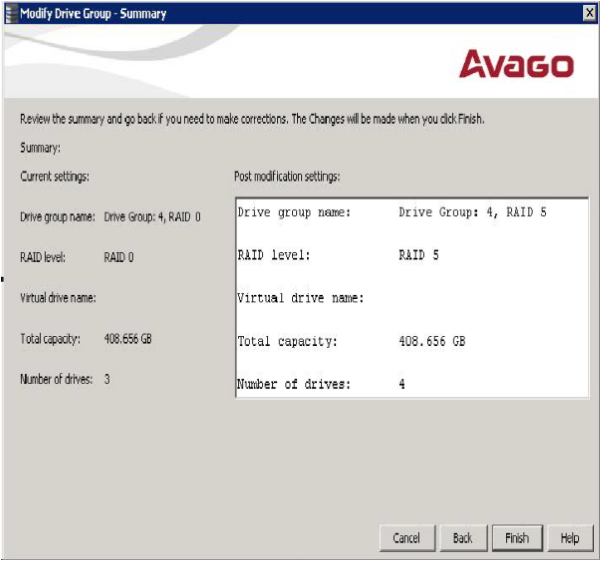
Task: Click the current total capacity value
Action: click(128, 339)
